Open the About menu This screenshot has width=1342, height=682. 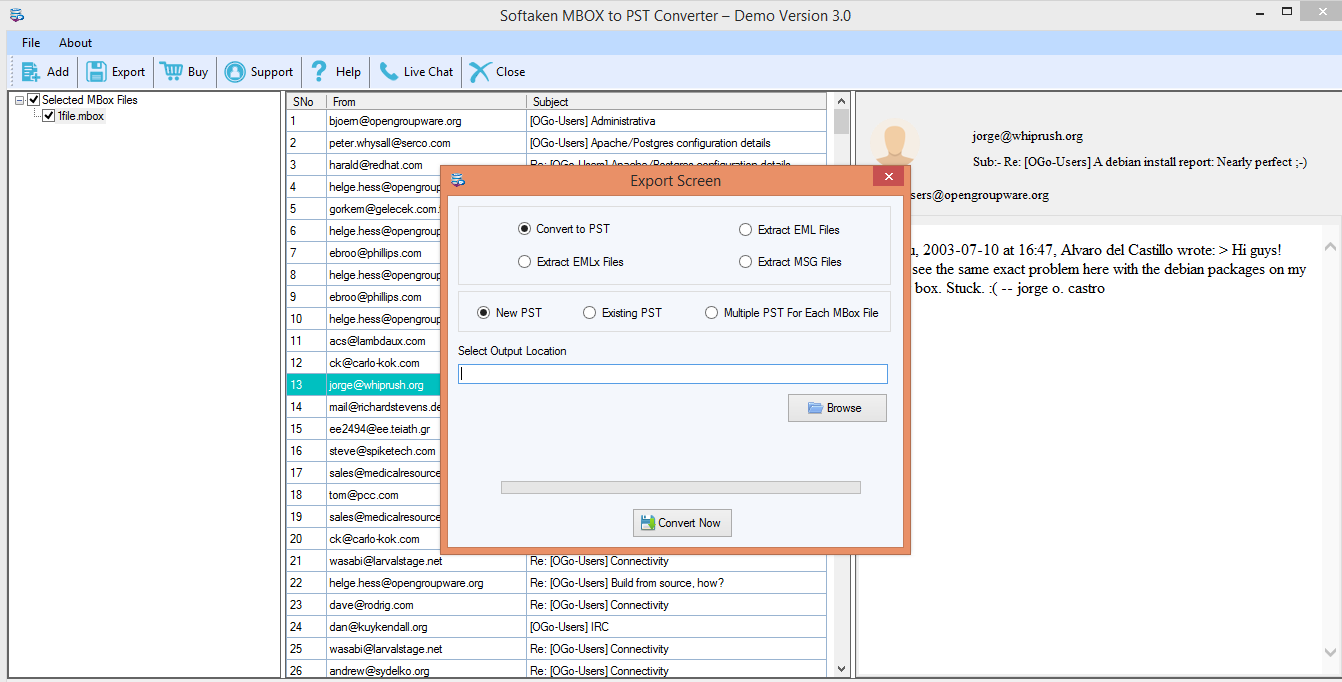75,43
